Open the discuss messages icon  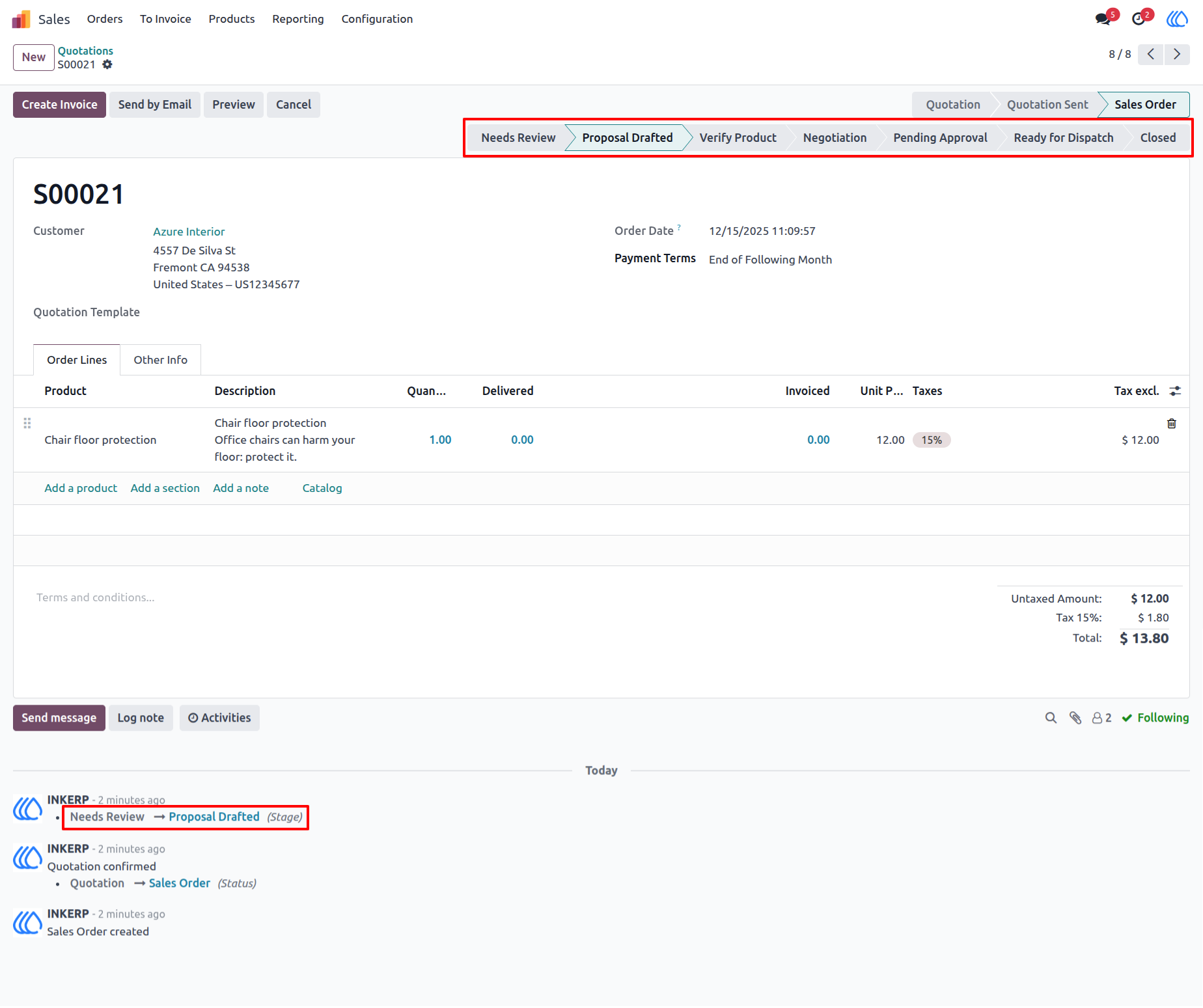point(1103,19)
